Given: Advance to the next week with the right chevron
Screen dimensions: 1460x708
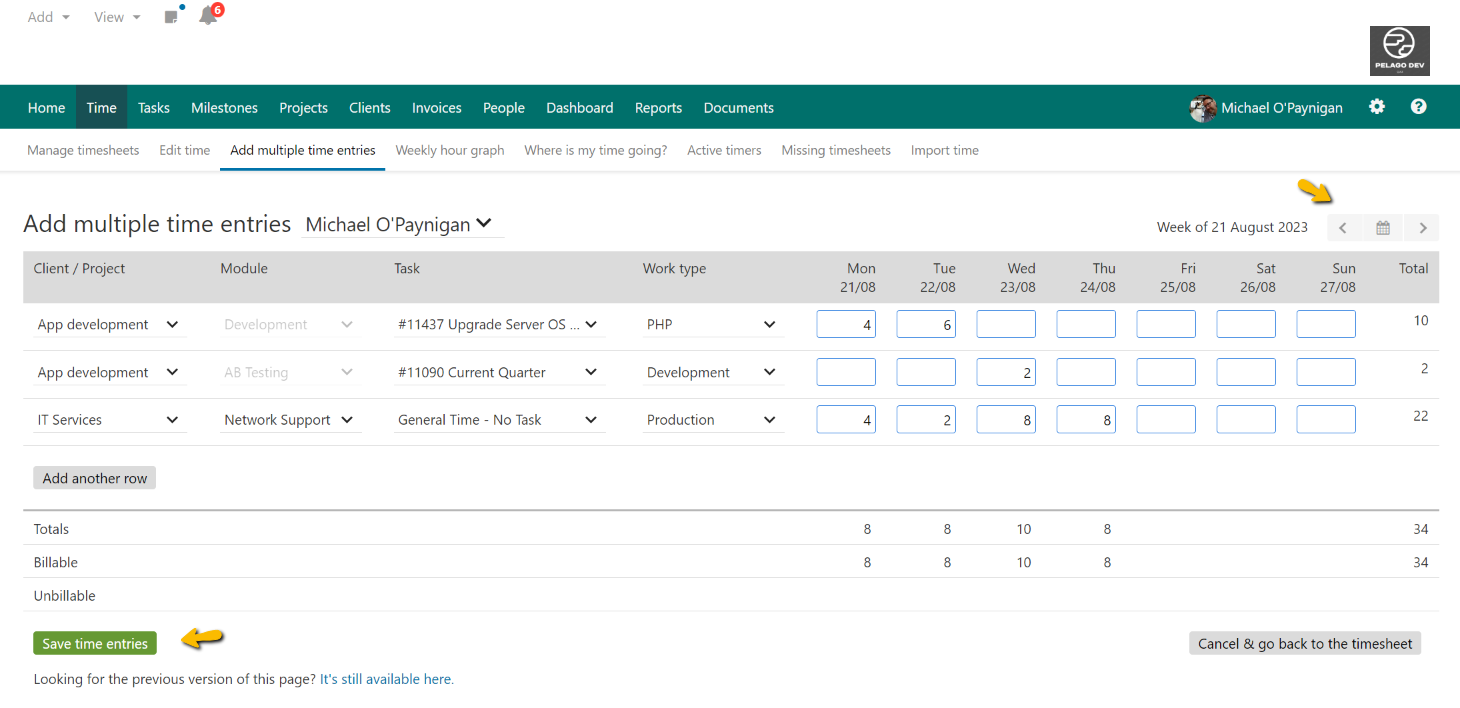Looking at the screenshot, I should pyautogui.click(x=1421, y=227).
